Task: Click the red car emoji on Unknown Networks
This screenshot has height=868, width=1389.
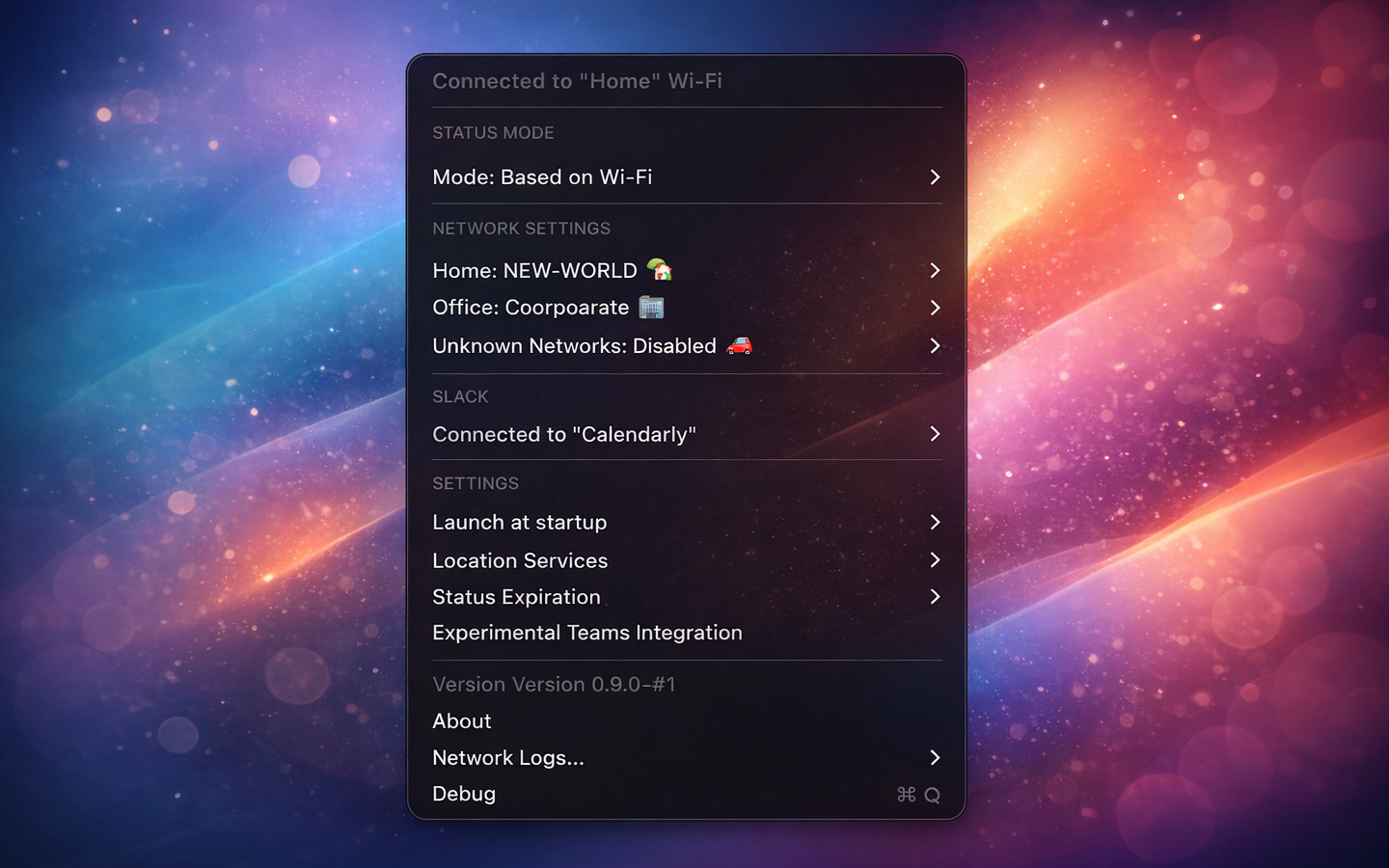Action: [739, 345]
